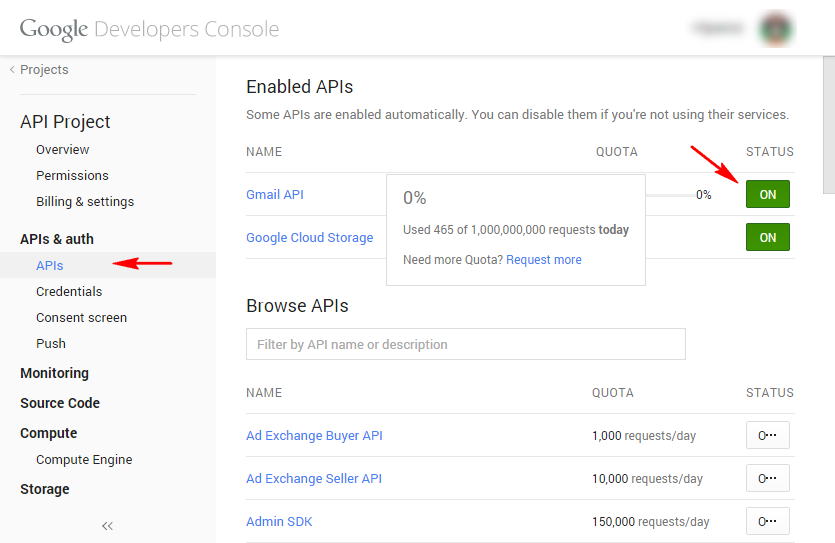Open Compute Engine in the sidebar
835x543 pixels.
coord(84,459)
